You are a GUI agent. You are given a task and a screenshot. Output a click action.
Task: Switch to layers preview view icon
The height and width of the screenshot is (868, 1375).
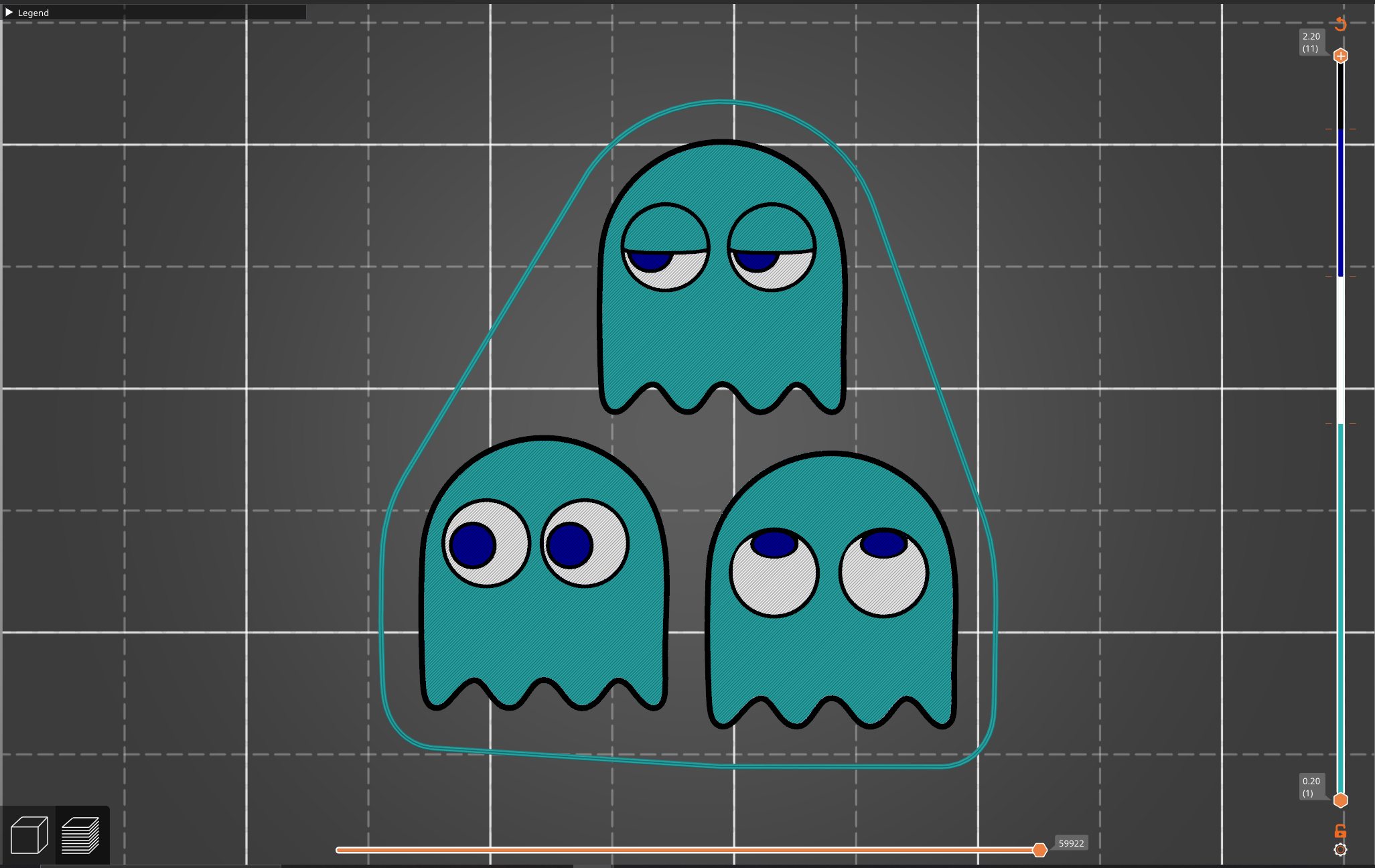tap(81, 835)
